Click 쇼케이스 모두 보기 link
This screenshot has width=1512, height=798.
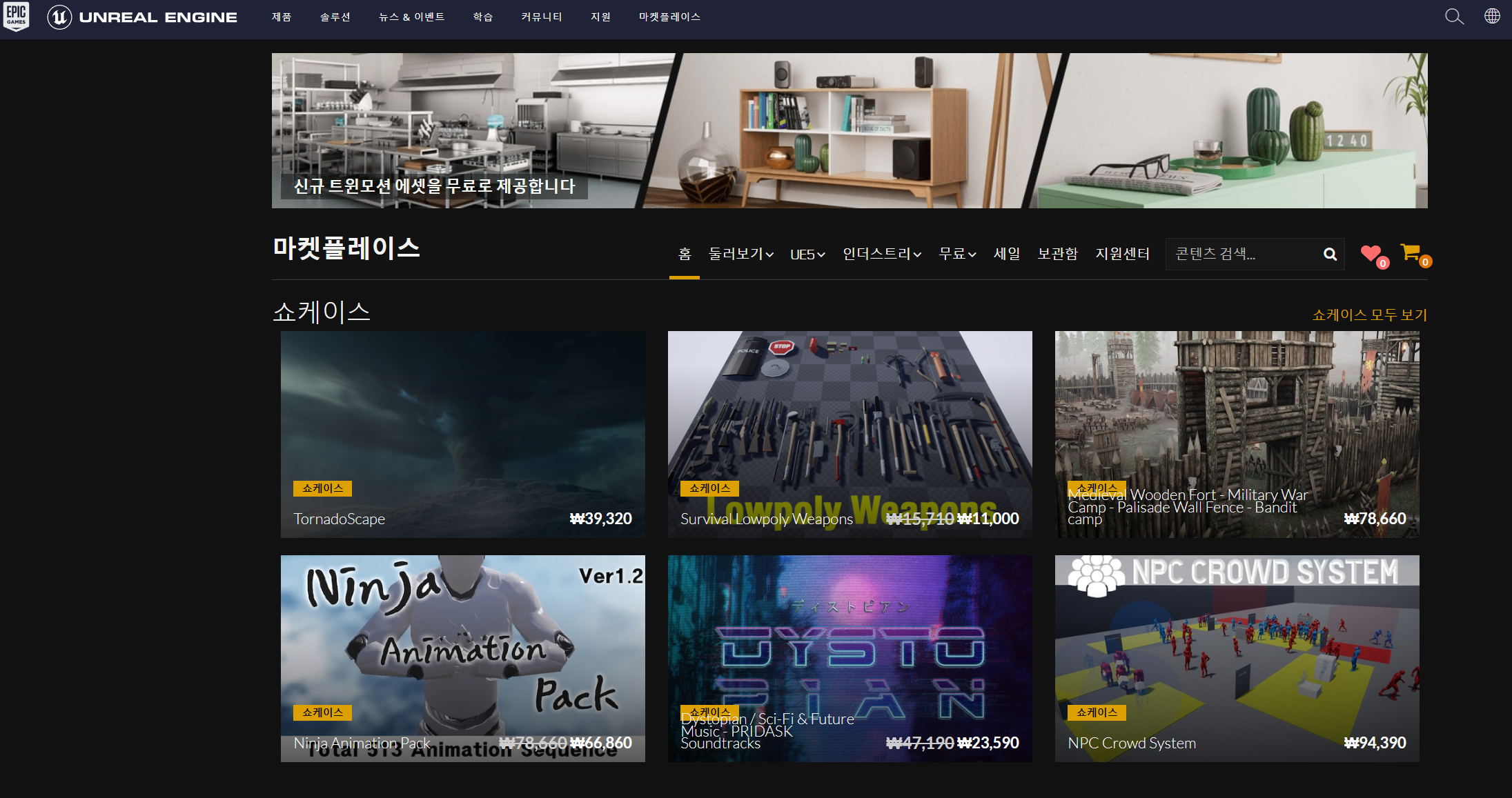(1369, 315)
